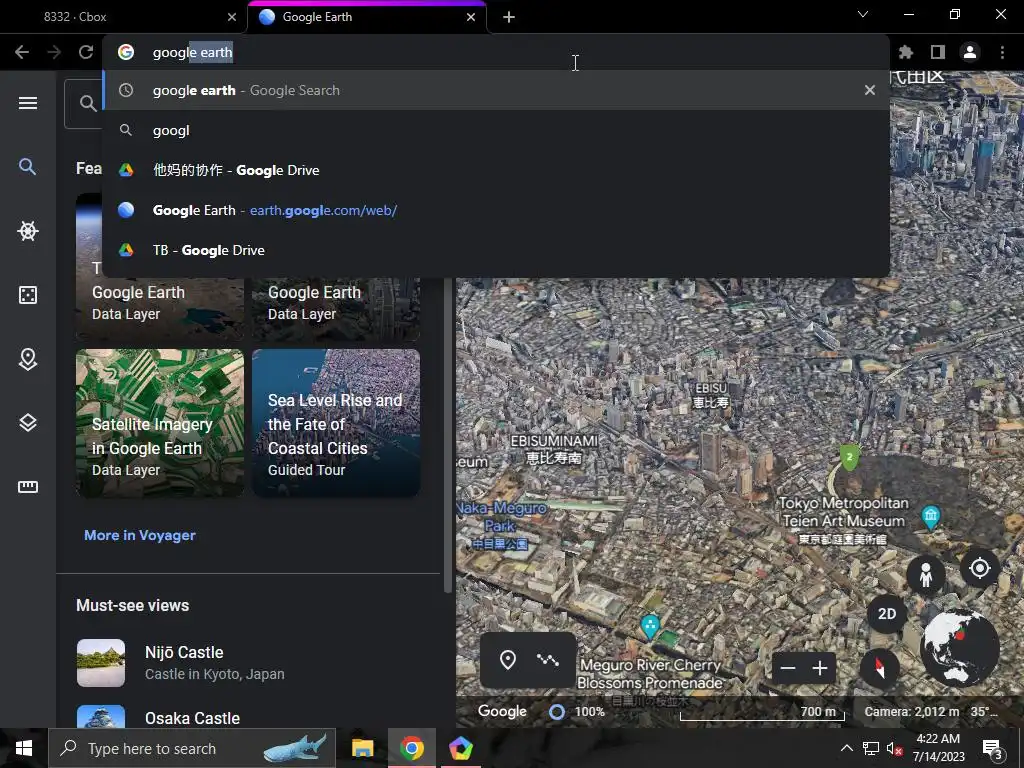Viewport: 1024px width, 768px height.
Task: Choose 'google earth - Google Search' suggestion
Action: tap(496, 90)
